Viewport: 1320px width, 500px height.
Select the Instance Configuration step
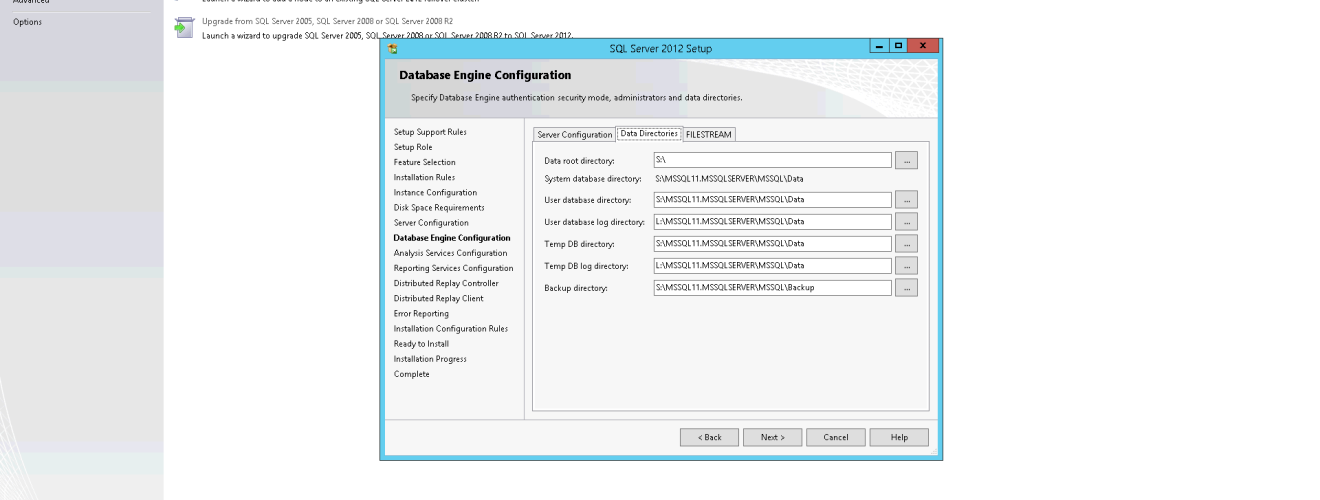tap(435, 192)
